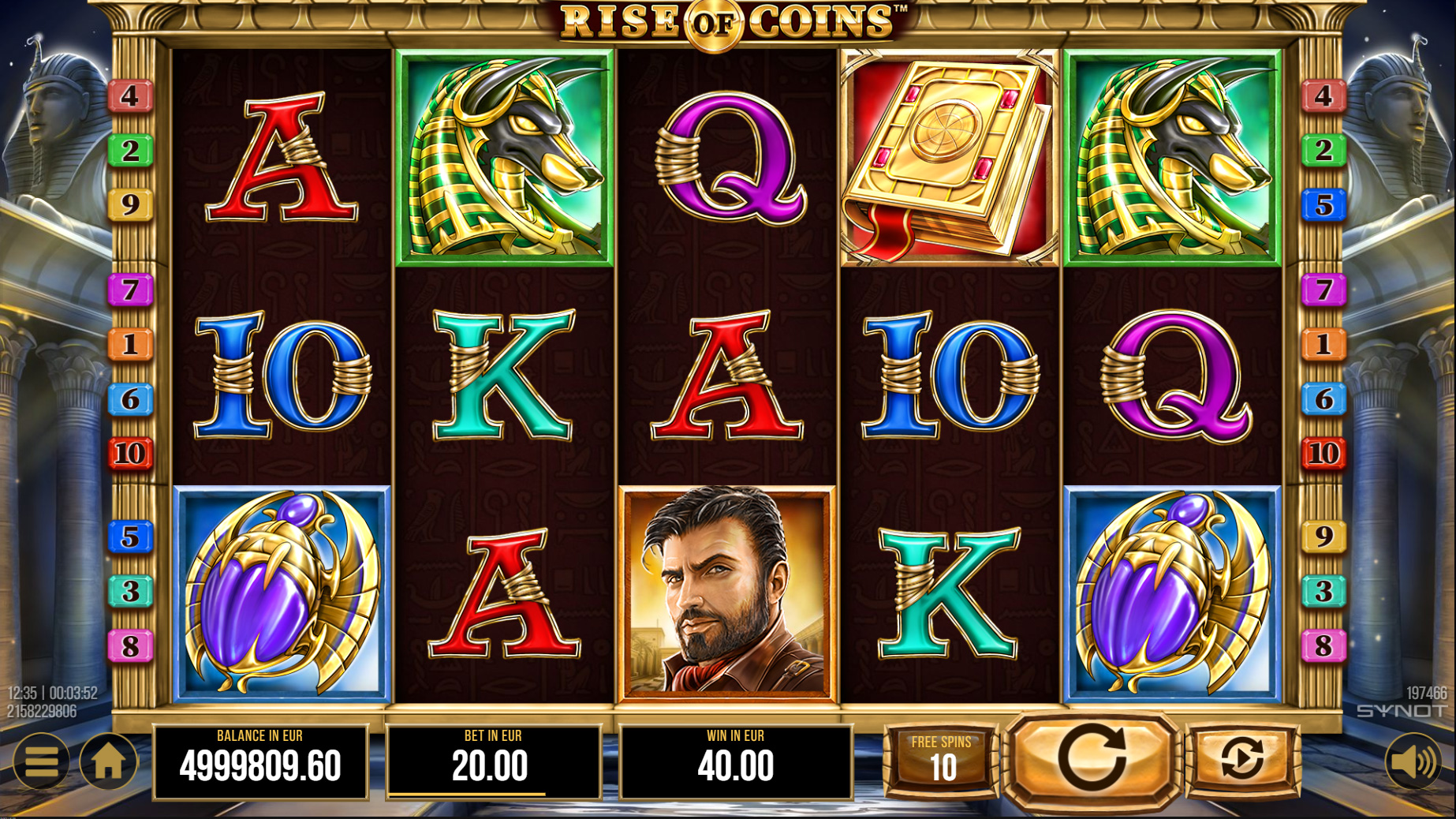The height and width of the screenshot is (819, 1456).
Task: Select payline 5 marker on right side
Action: (x=1323, y=205)
